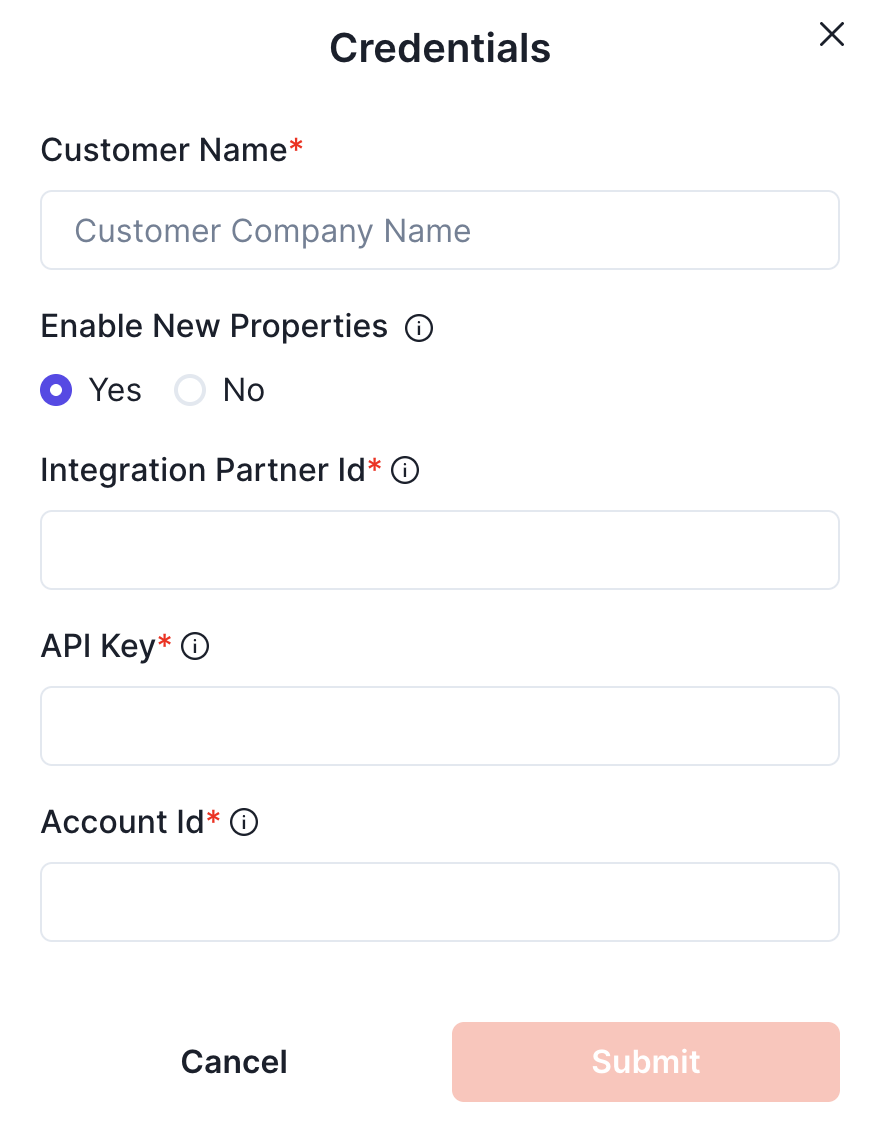This screenshot has width=876, height=1128.
Task: Close the Credentials dialog with the X
Action: [831, 35]
